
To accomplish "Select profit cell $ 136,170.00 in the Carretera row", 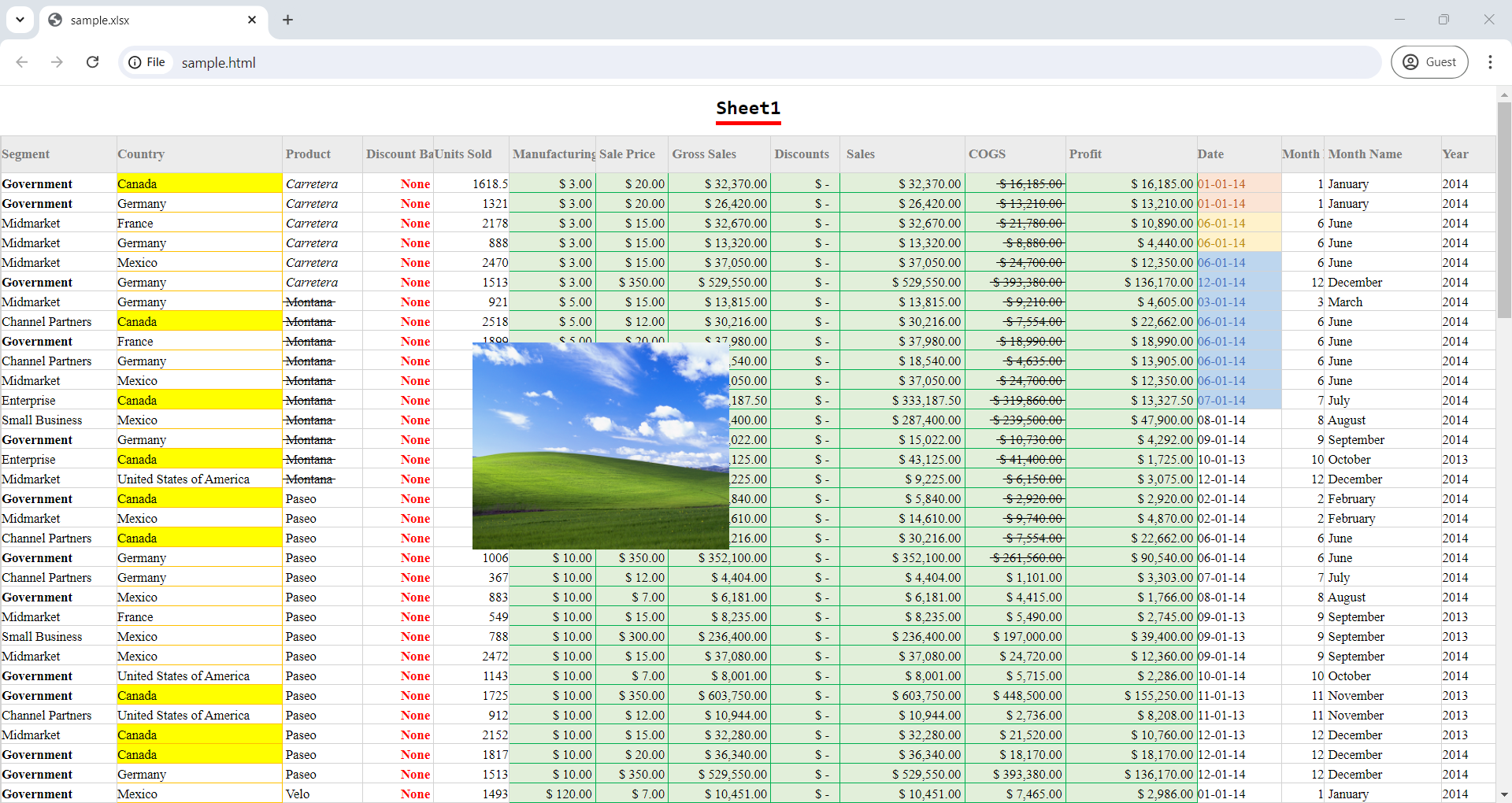I will (x=1132, y=282).
